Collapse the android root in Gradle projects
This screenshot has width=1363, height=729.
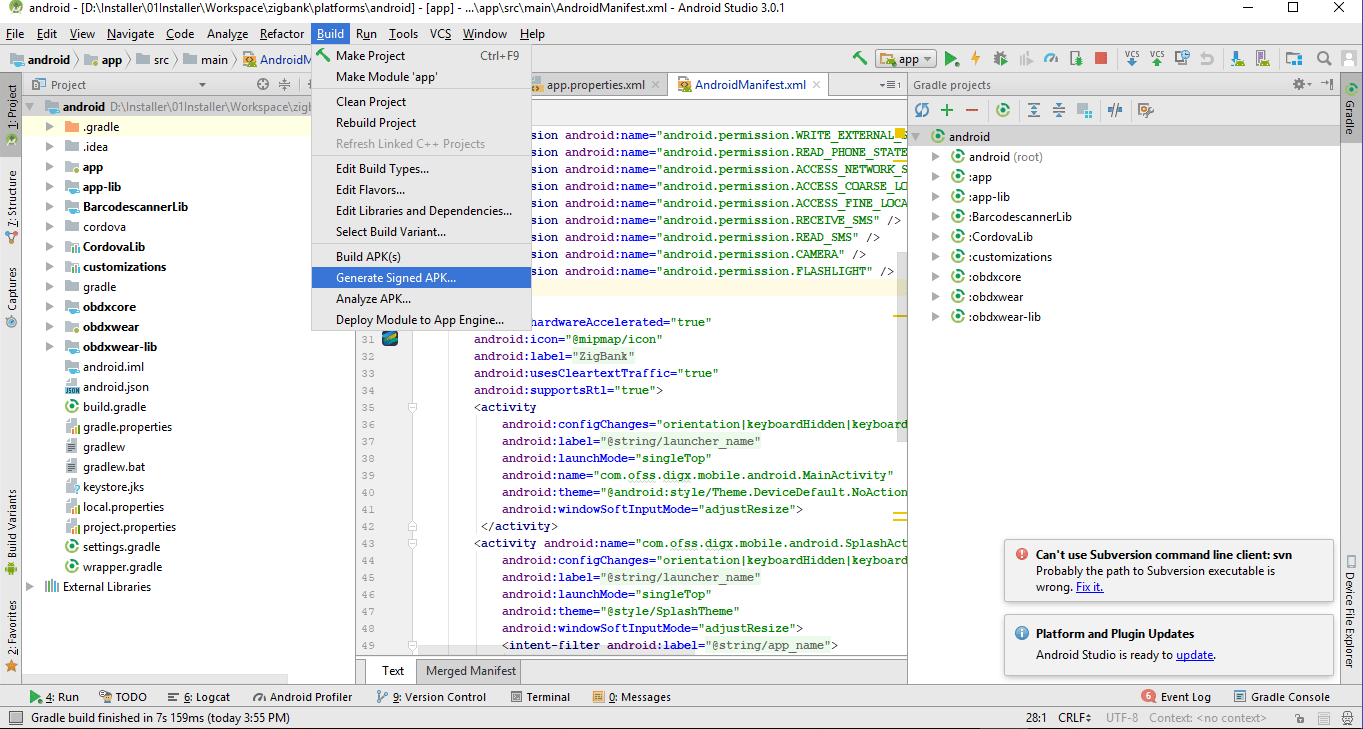(916, 137)
